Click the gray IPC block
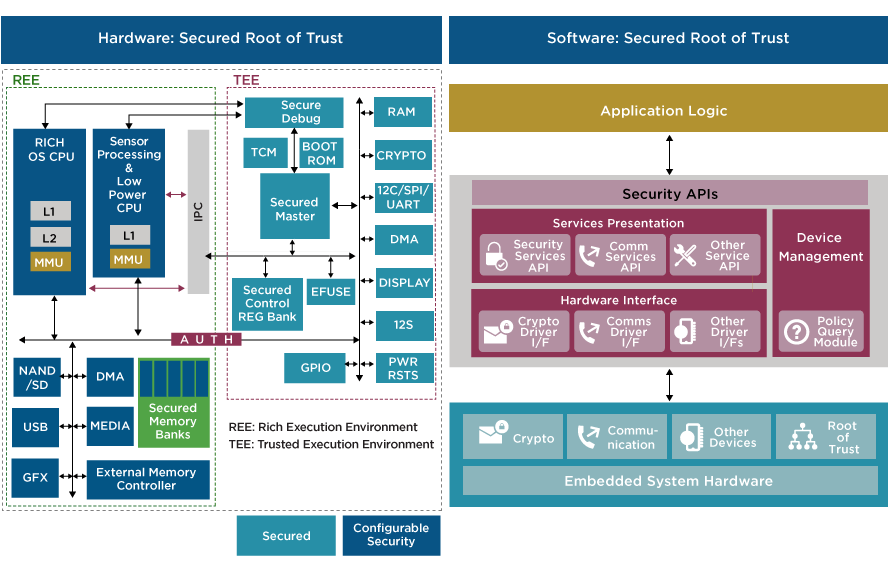This screenshot has height=571, width=888. pyautogui.click(x=198, y=211)
